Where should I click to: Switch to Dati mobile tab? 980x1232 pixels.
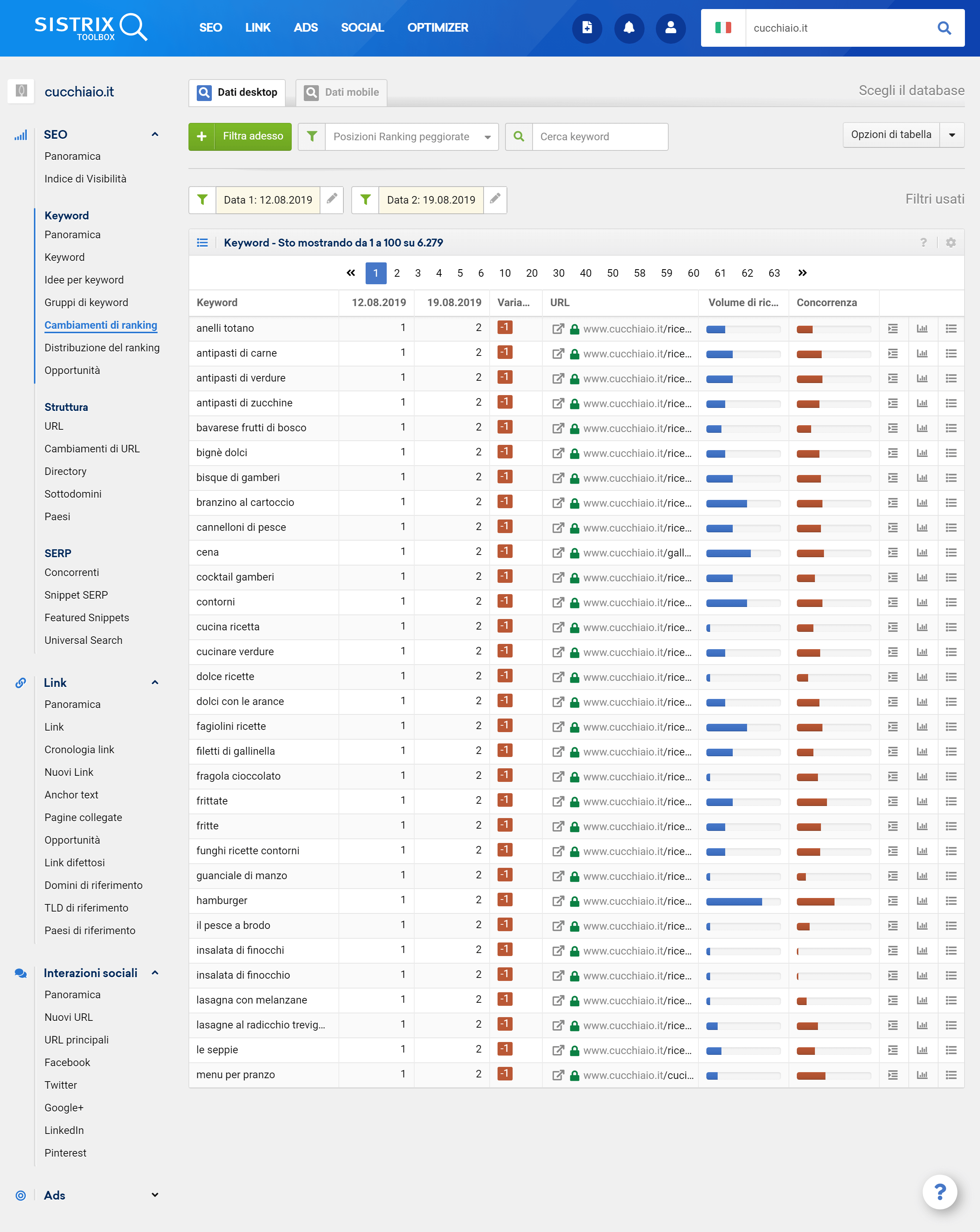342,93
